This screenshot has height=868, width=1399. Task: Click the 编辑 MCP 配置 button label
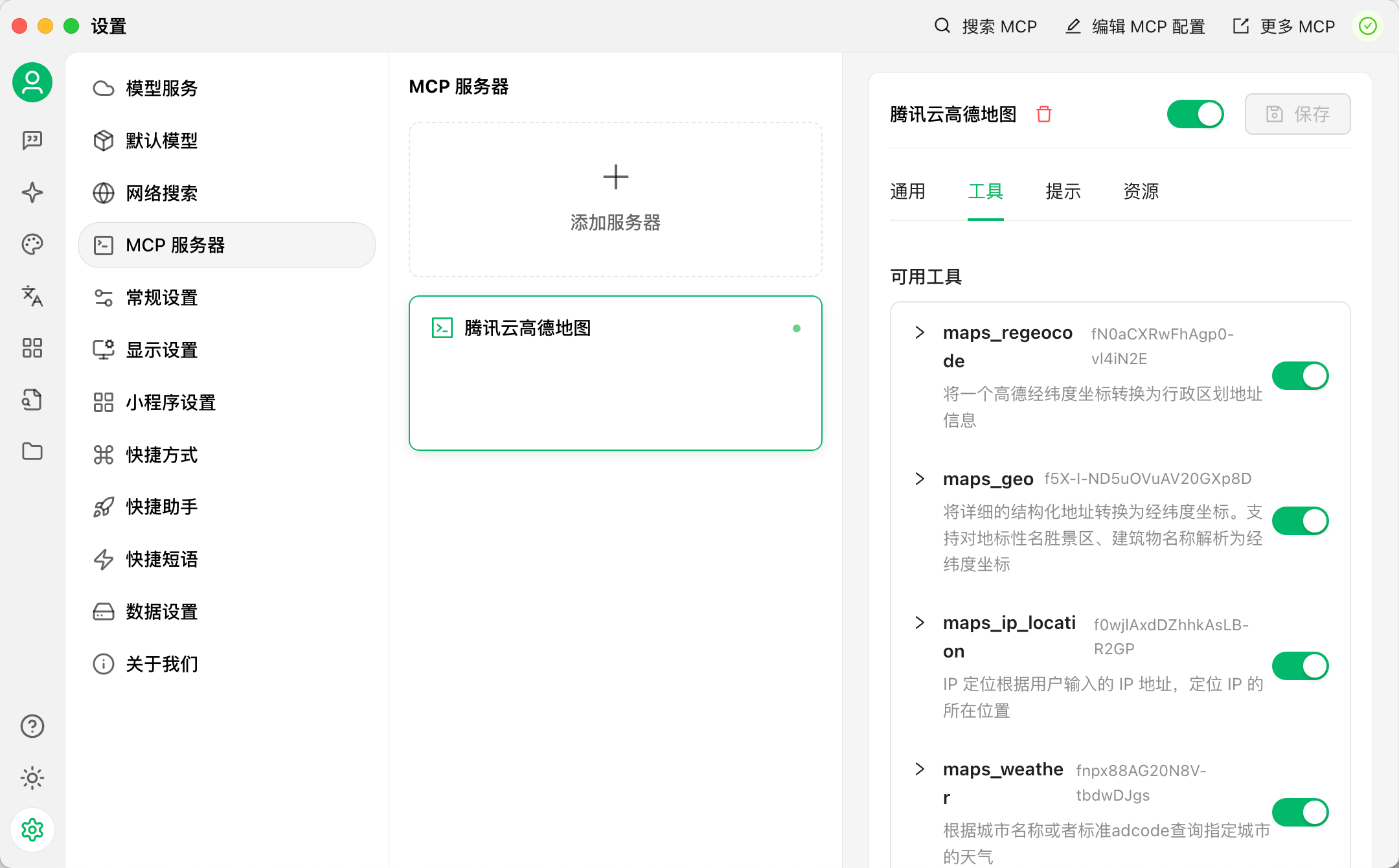(x=1148, y=26)
